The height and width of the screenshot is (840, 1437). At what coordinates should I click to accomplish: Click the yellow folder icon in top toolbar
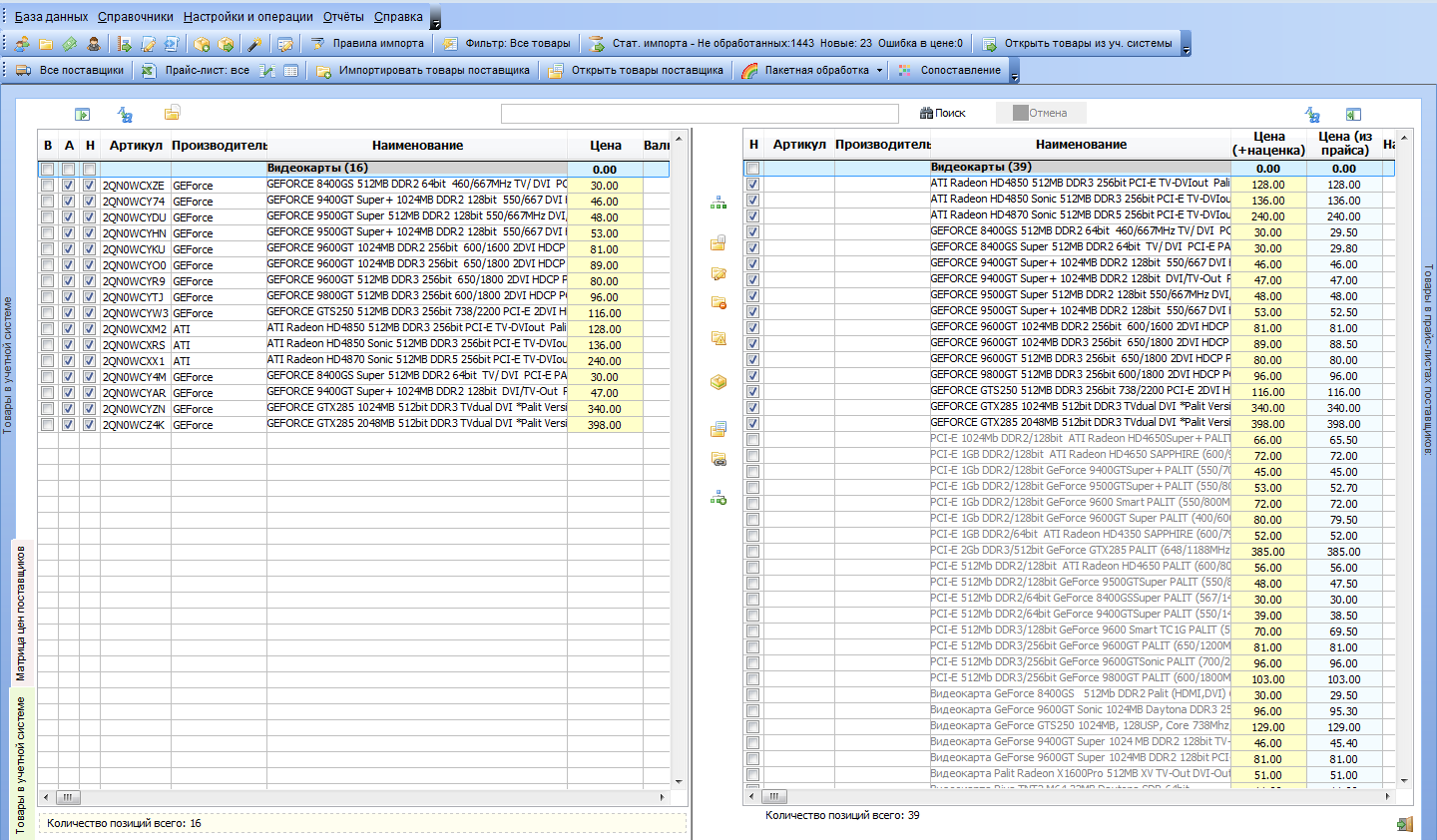(x=46, y=44)
